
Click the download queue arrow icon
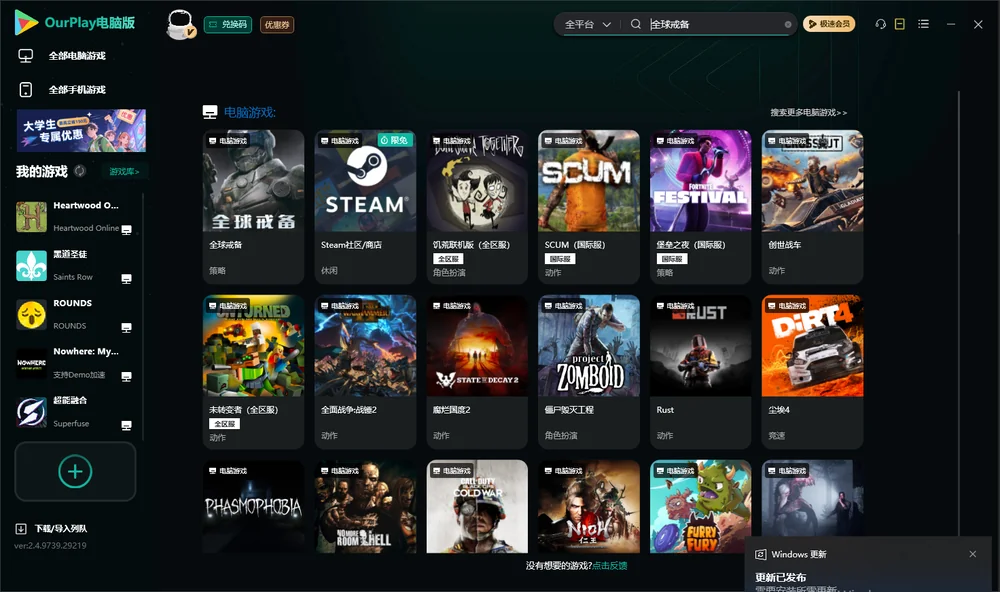pyautogui.click(x=20, y=528)
